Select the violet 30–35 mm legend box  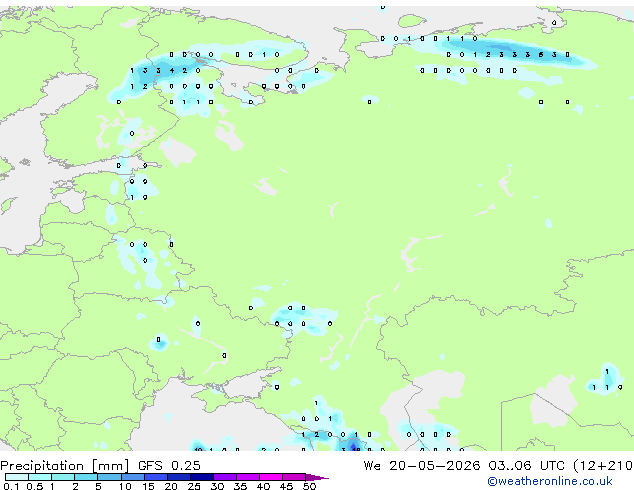[x=225, y=477]
